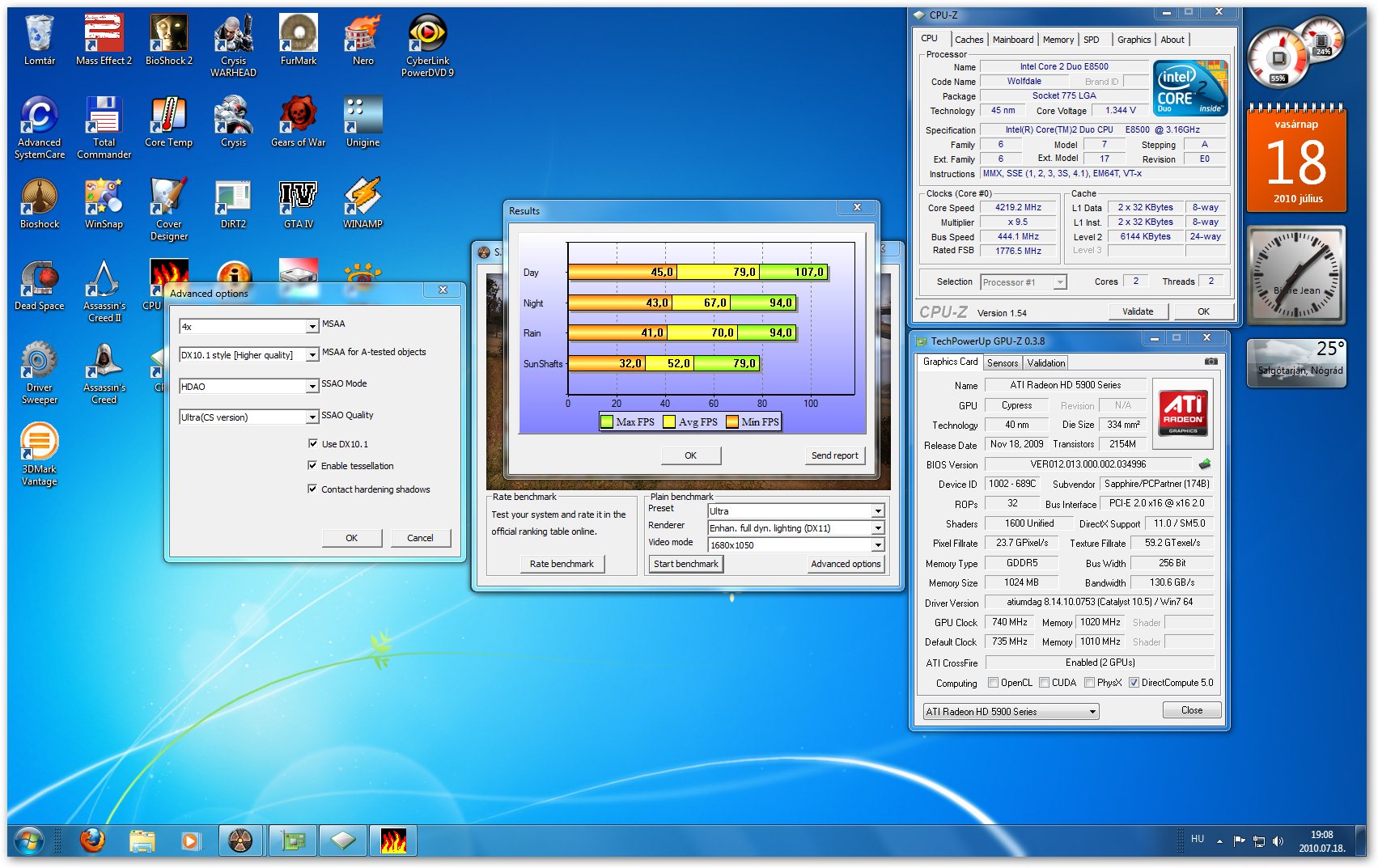Click the volume icon in the system tray
This screenshot has height=868, width=1378.
[1278, 841]
